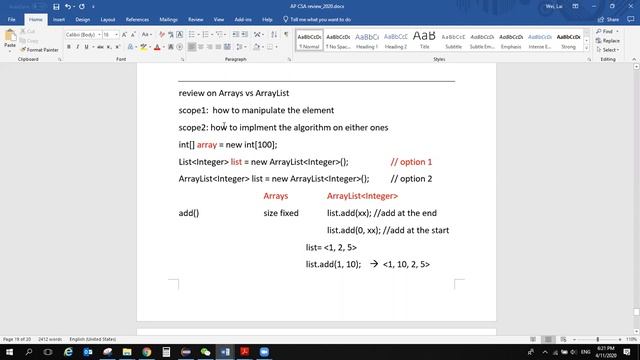640x360 pixels.
Task: Toggle italic formatting
Action: click(78, 47)
